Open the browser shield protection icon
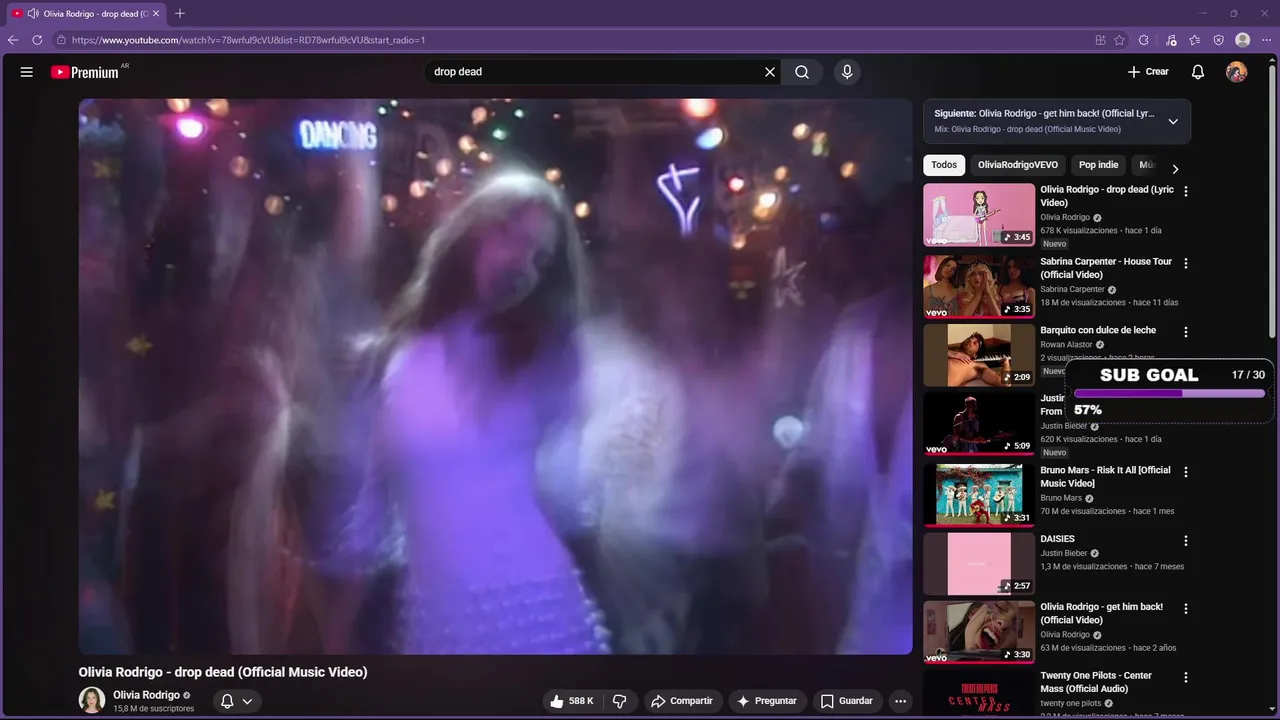The image size is (1280, 720). (x=1219, y=40)
